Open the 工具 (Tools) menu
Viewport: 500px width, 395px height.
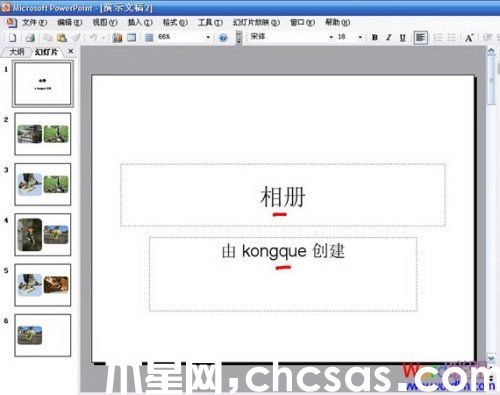(x=210, y=22)
